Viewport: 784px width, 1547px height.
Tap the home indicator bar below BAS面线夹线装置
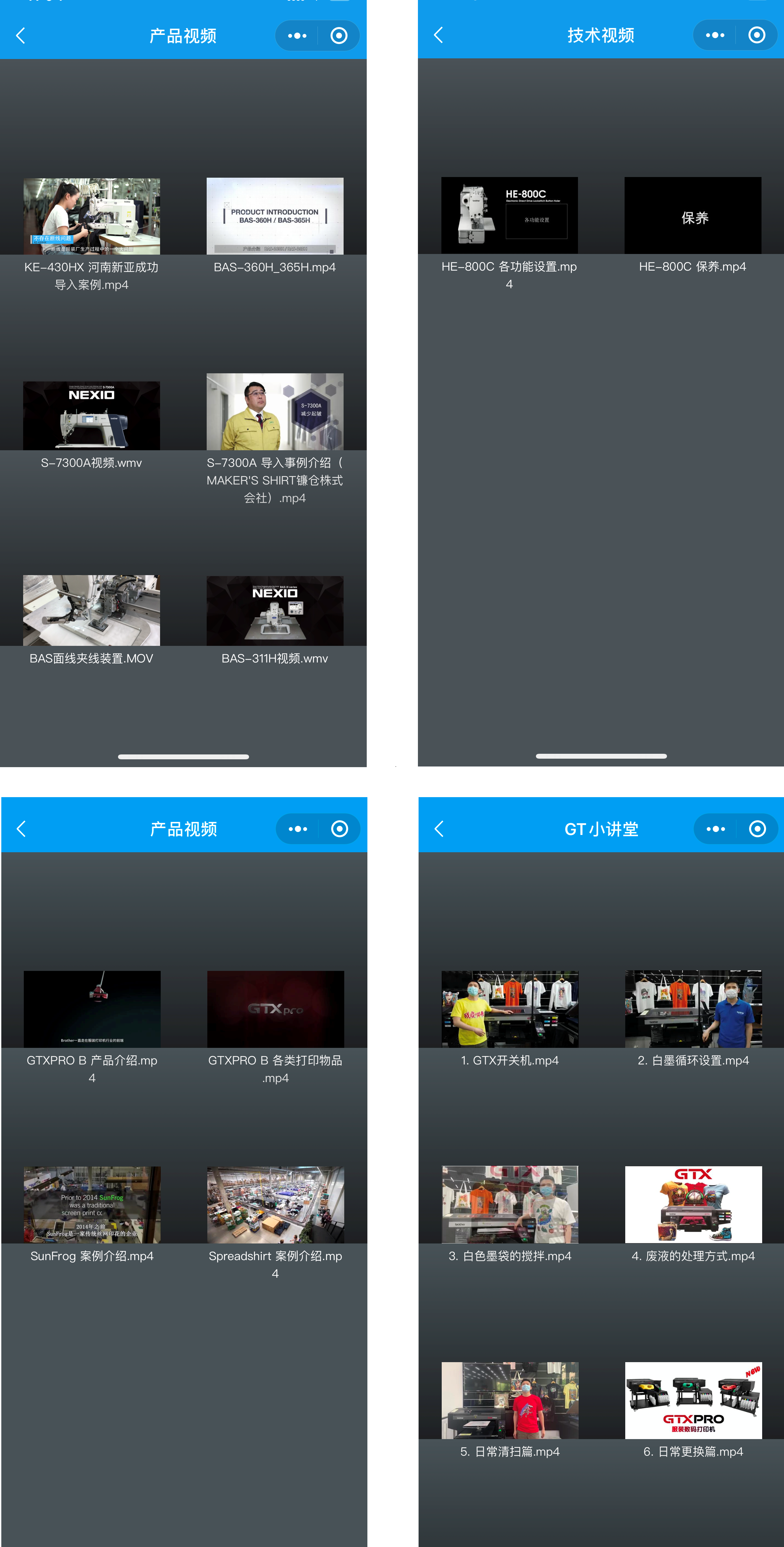183,757
